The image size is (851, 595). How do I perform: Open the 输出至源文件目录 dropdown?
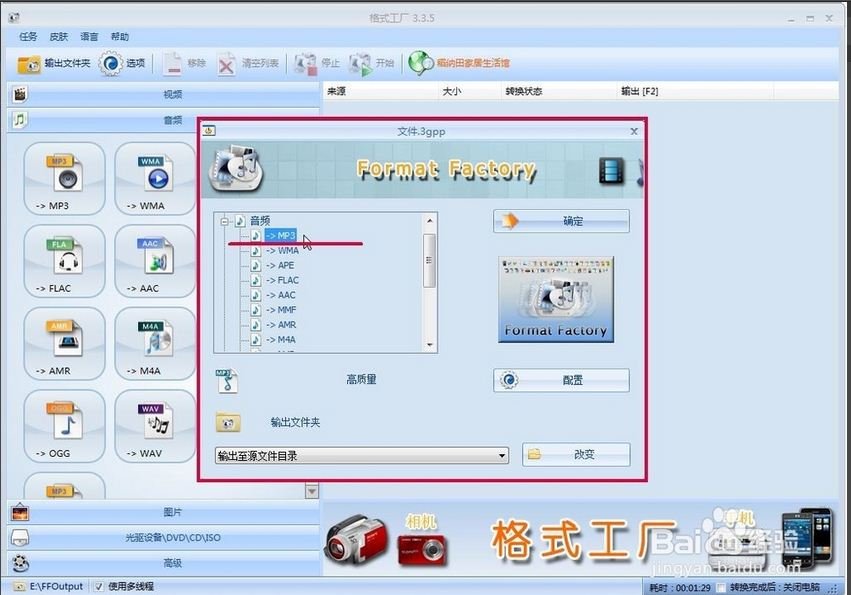tap(504, 455)
